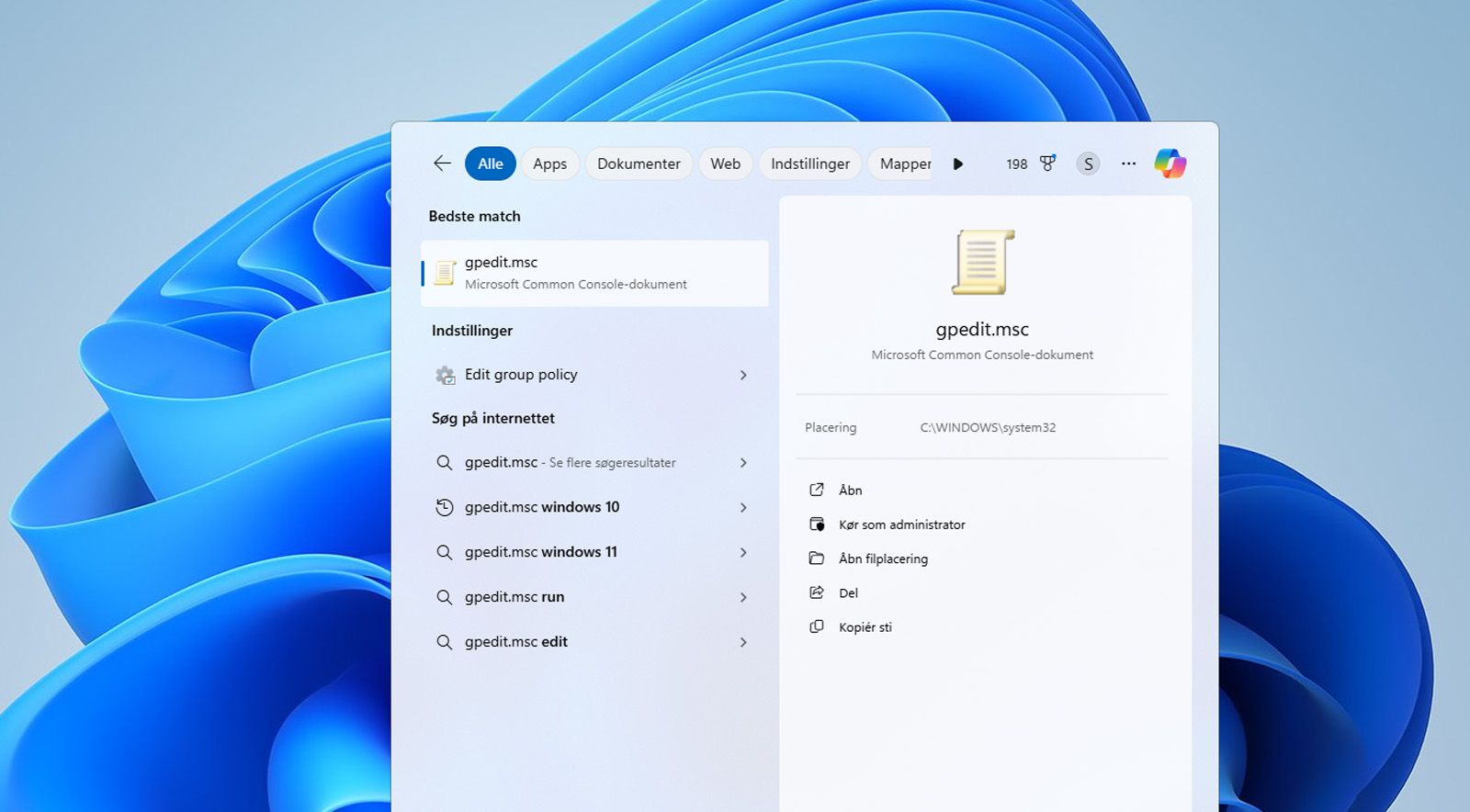Click the gear icon beside Edit group policy
Screen dimensions: 1470x812
(446, 375)
